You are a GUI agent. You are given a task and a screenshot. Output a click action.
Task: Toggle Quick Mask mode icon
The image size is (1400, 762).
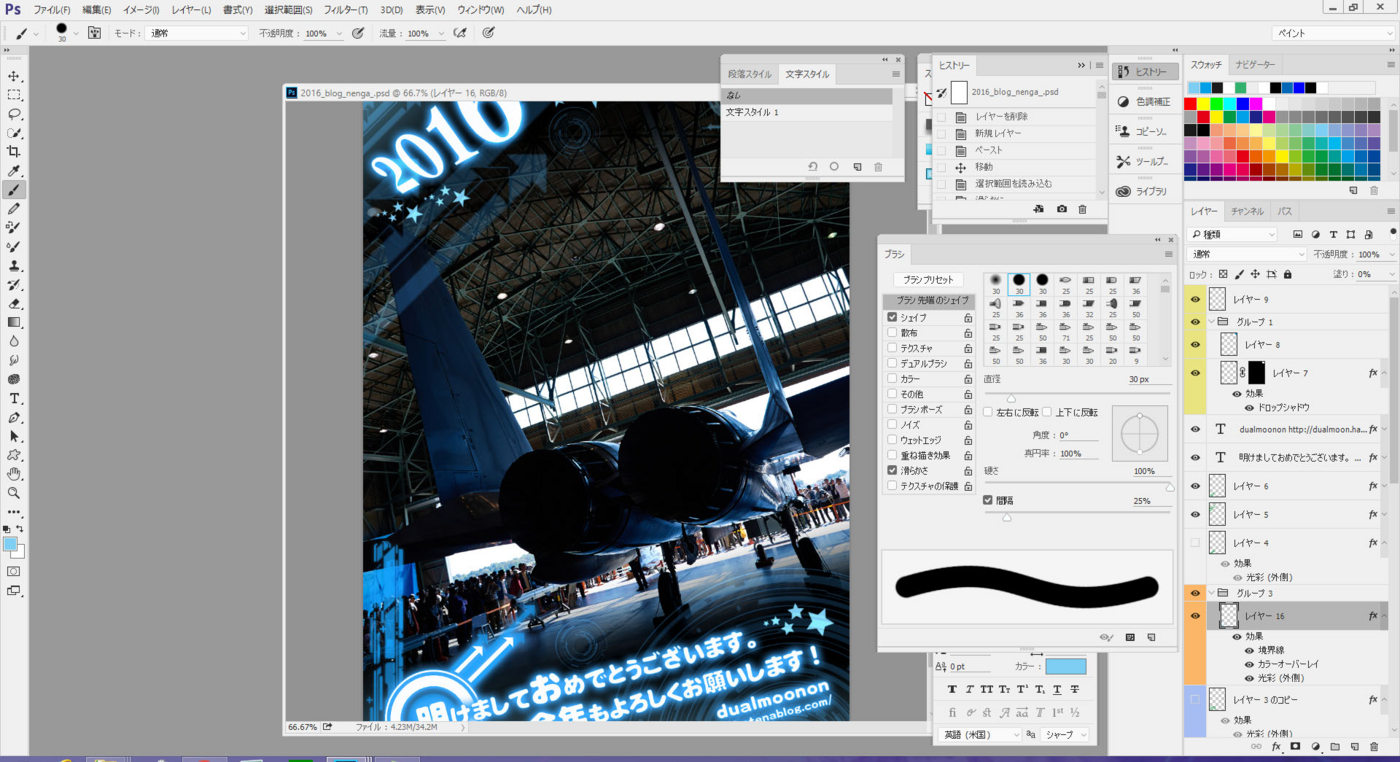coord(14,572)
